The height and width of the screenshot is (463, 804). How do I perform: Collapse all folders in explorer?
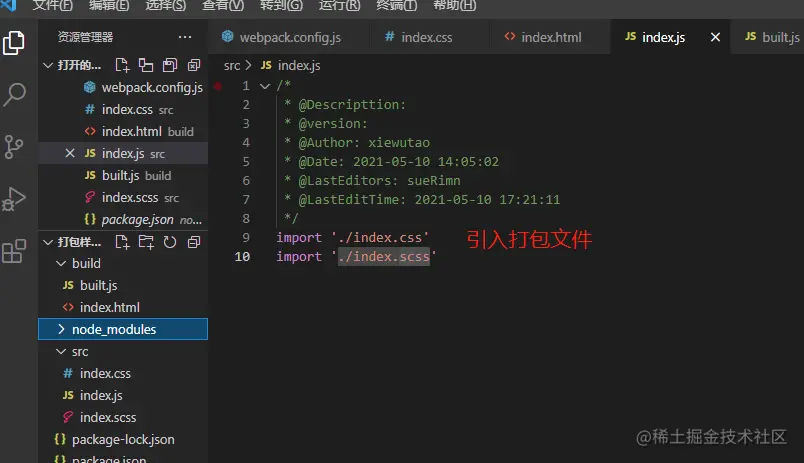pyautogui.click(x=194, y=241)
